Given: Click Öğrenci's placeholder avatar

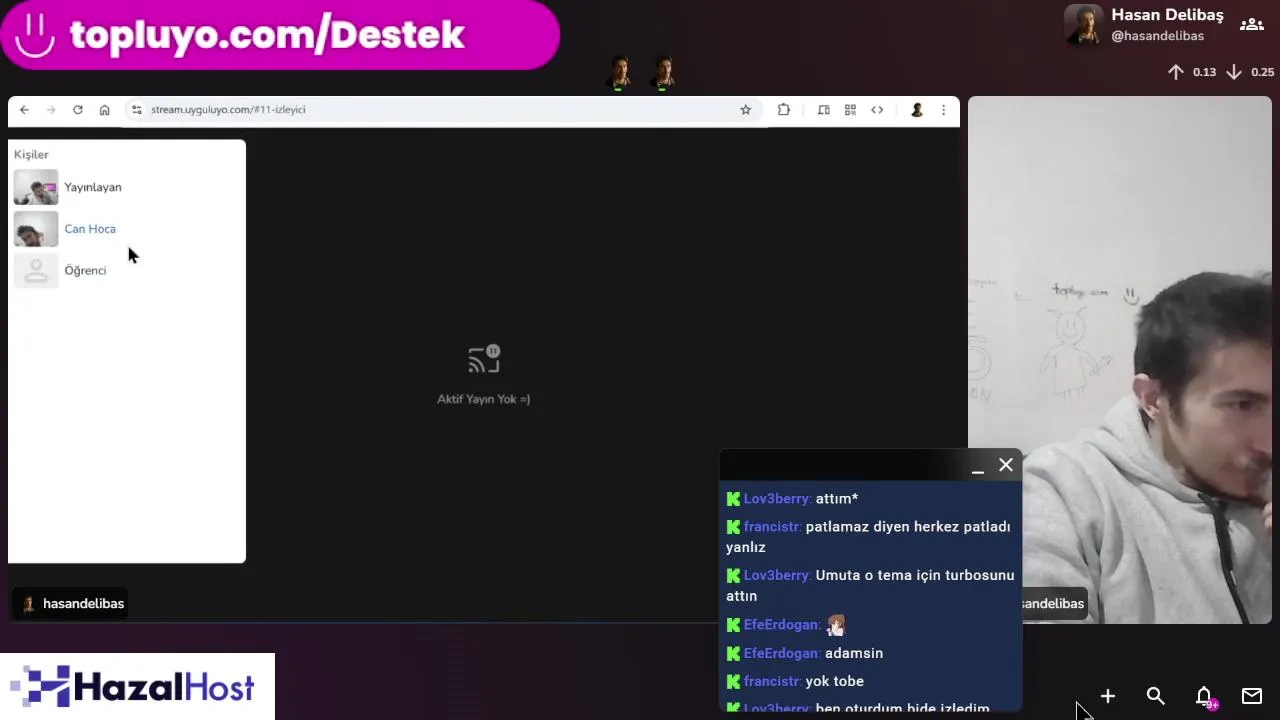Looking at the screenshot, I should pos(36,271).
